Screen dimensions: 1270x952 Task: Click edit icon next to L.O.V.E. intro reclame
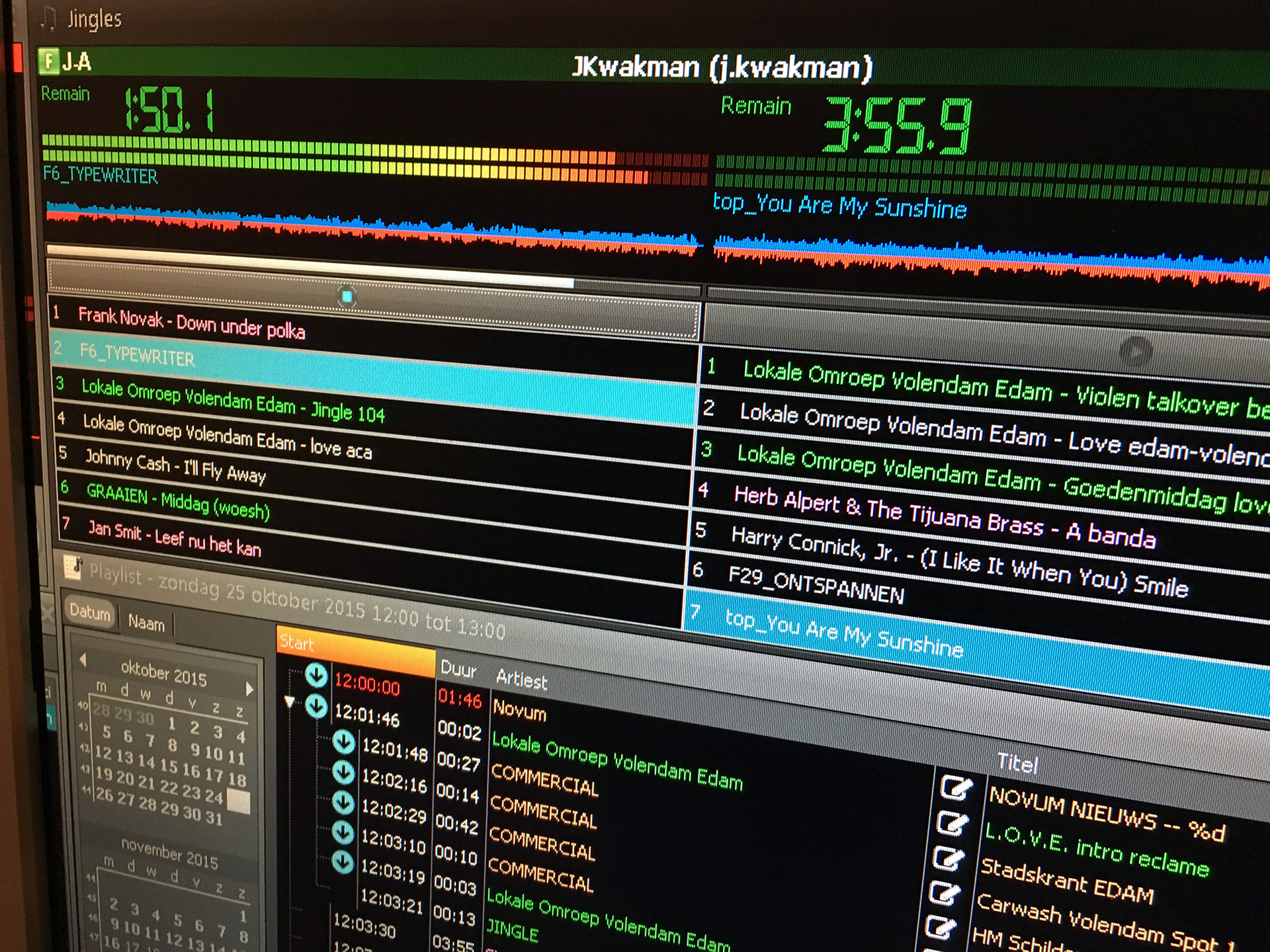coord(952,823)
